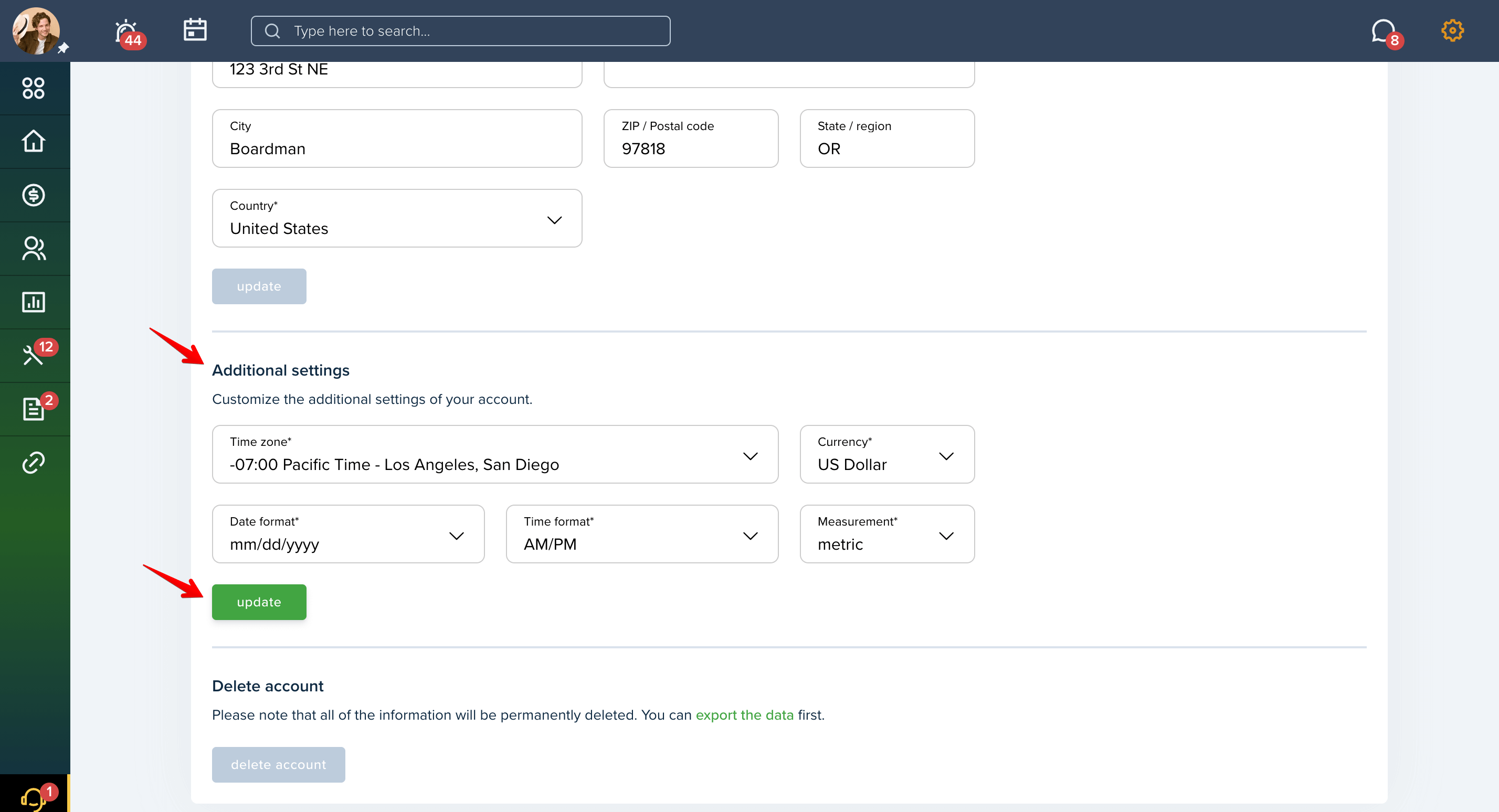
Task: Click the City field containing Boardman
Action: tap(397, 138)
